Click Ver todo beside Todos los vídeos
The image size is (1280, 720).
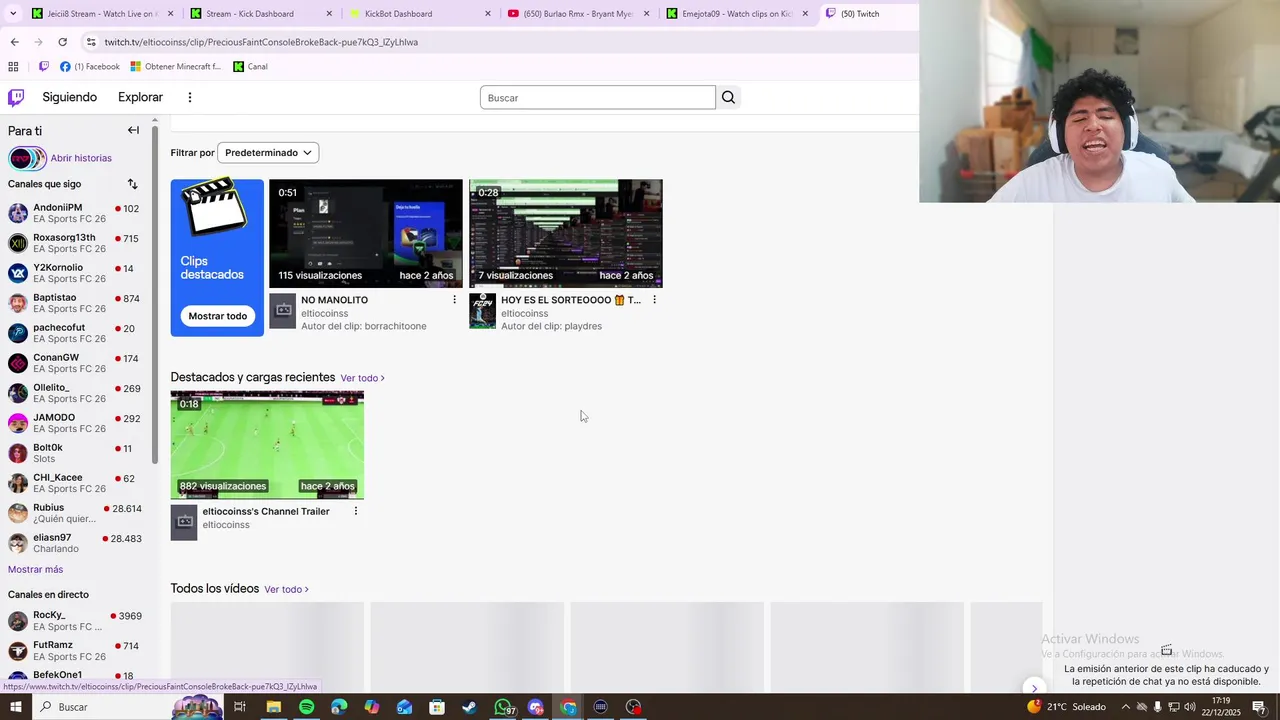(286, 589)
